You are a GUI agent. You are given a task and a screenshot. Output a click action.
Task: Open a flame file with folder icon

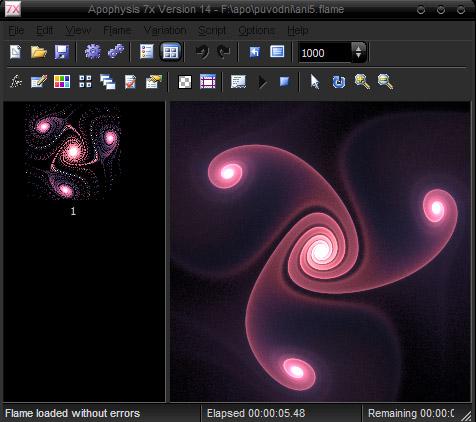tap(39, 52)
